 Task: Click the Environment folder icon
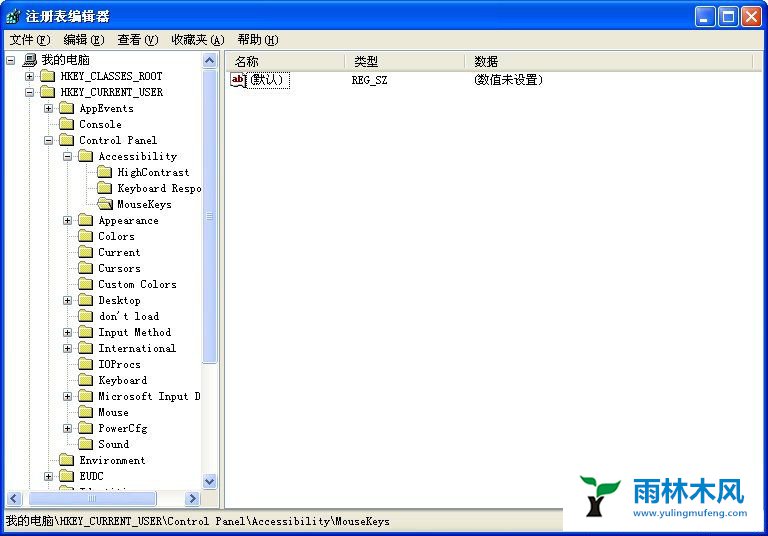pos(67,460)
